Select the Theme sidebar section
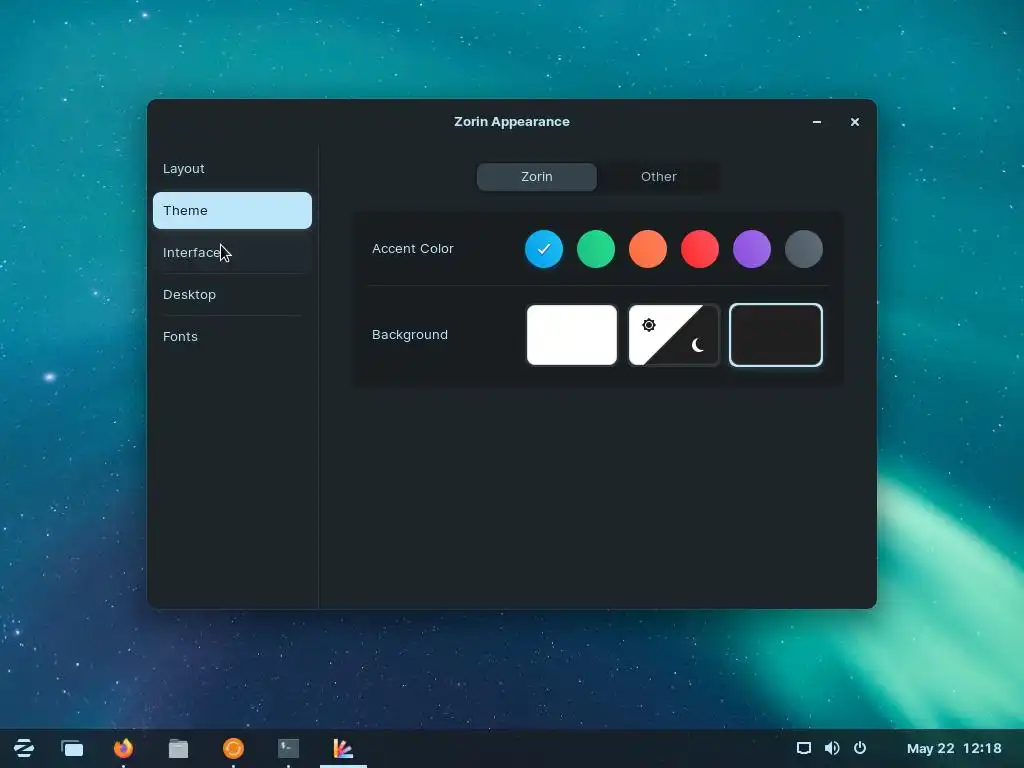Screen dimensions: 1024x768 232,210
